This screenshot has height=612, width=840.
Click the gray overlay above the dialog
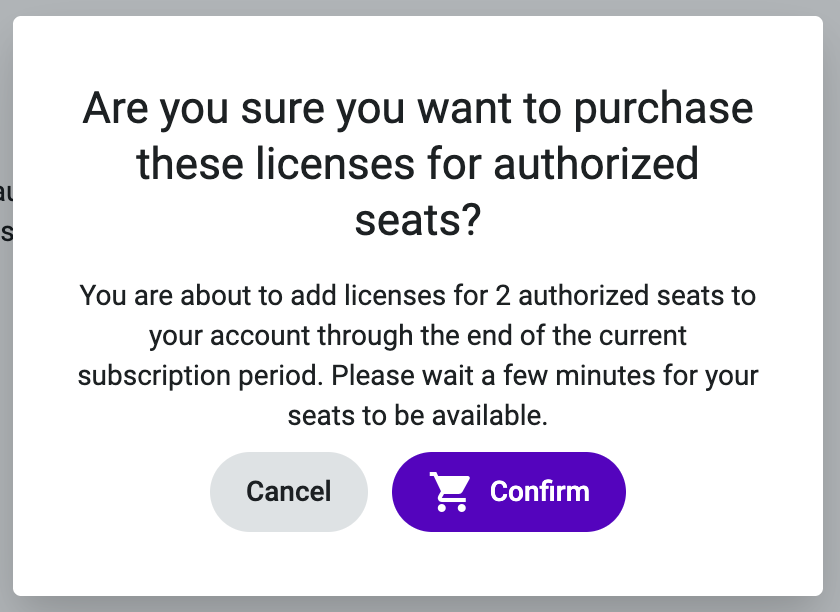pos(420,8)
